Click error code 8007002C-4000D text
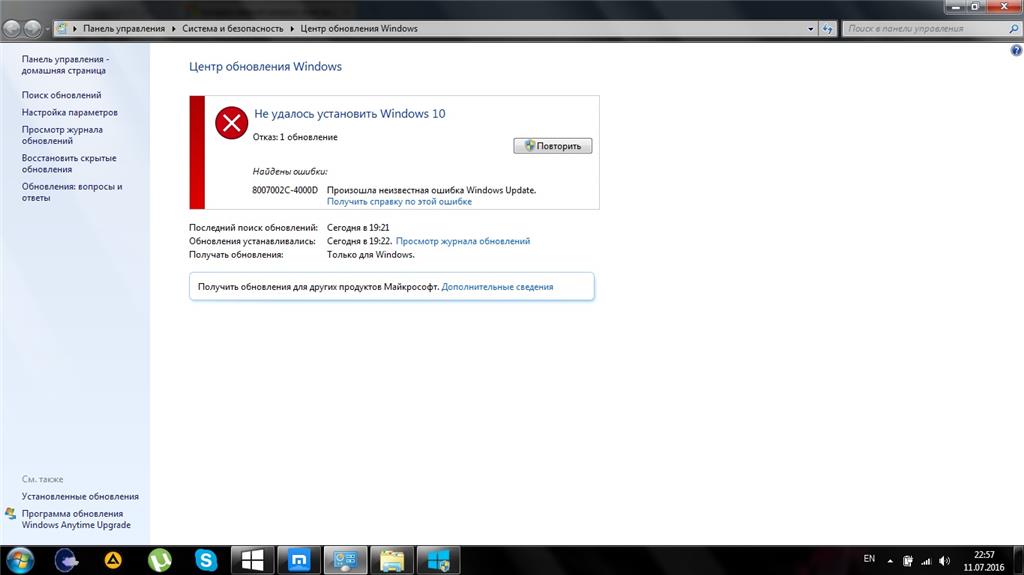This screenshot has height=575, width=1024. [x=285, y=190]
